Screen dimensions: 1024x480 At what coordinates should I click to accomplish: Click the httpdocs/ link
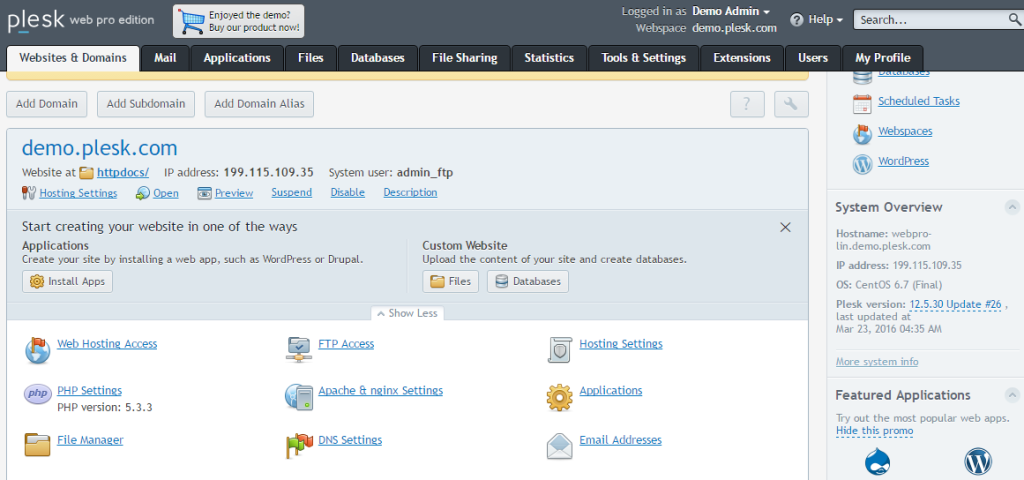click(x=123, y=173)
